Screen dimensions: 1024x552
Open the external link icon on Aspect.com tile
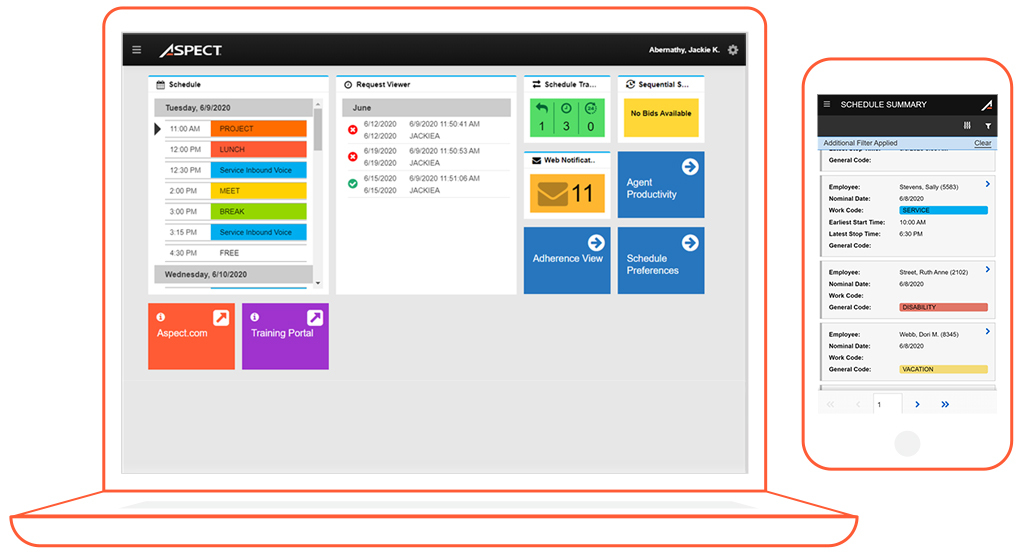coord(221,318)
